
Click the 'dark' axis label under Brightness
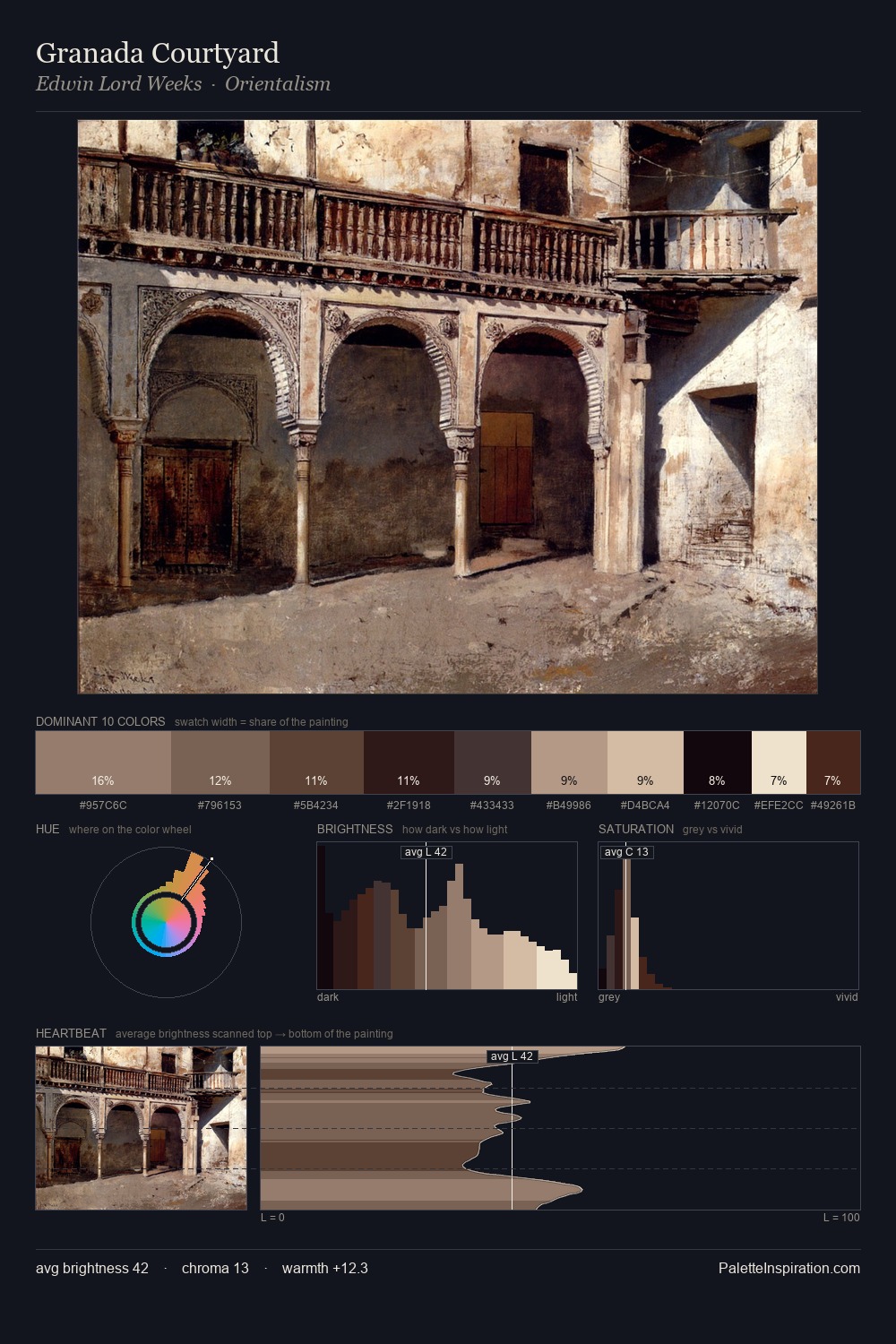[328, 997]
